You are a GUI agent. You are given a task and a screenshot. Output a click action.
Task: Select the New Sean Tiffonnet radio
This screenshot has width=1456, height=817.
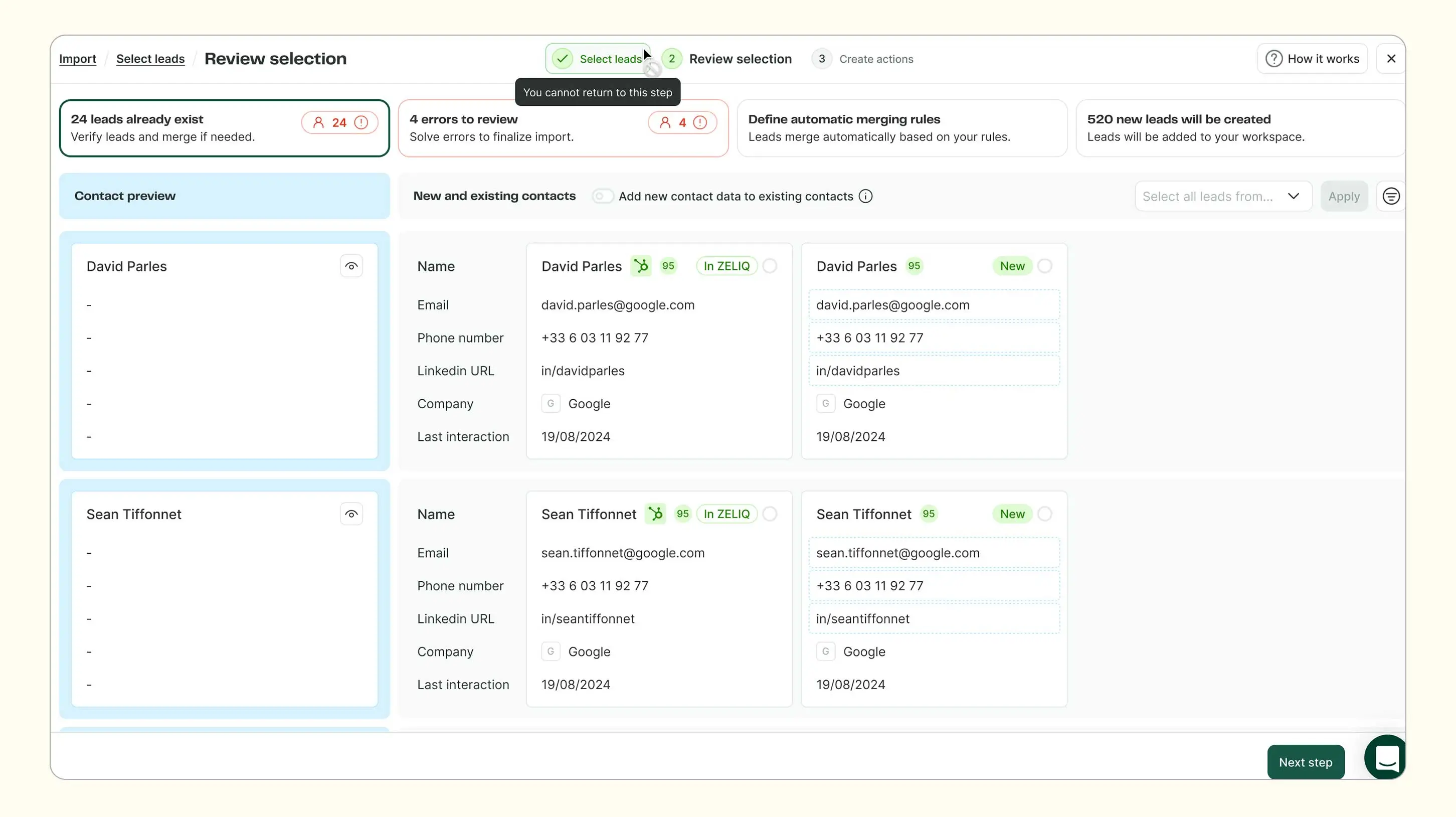coord(1044,514)
